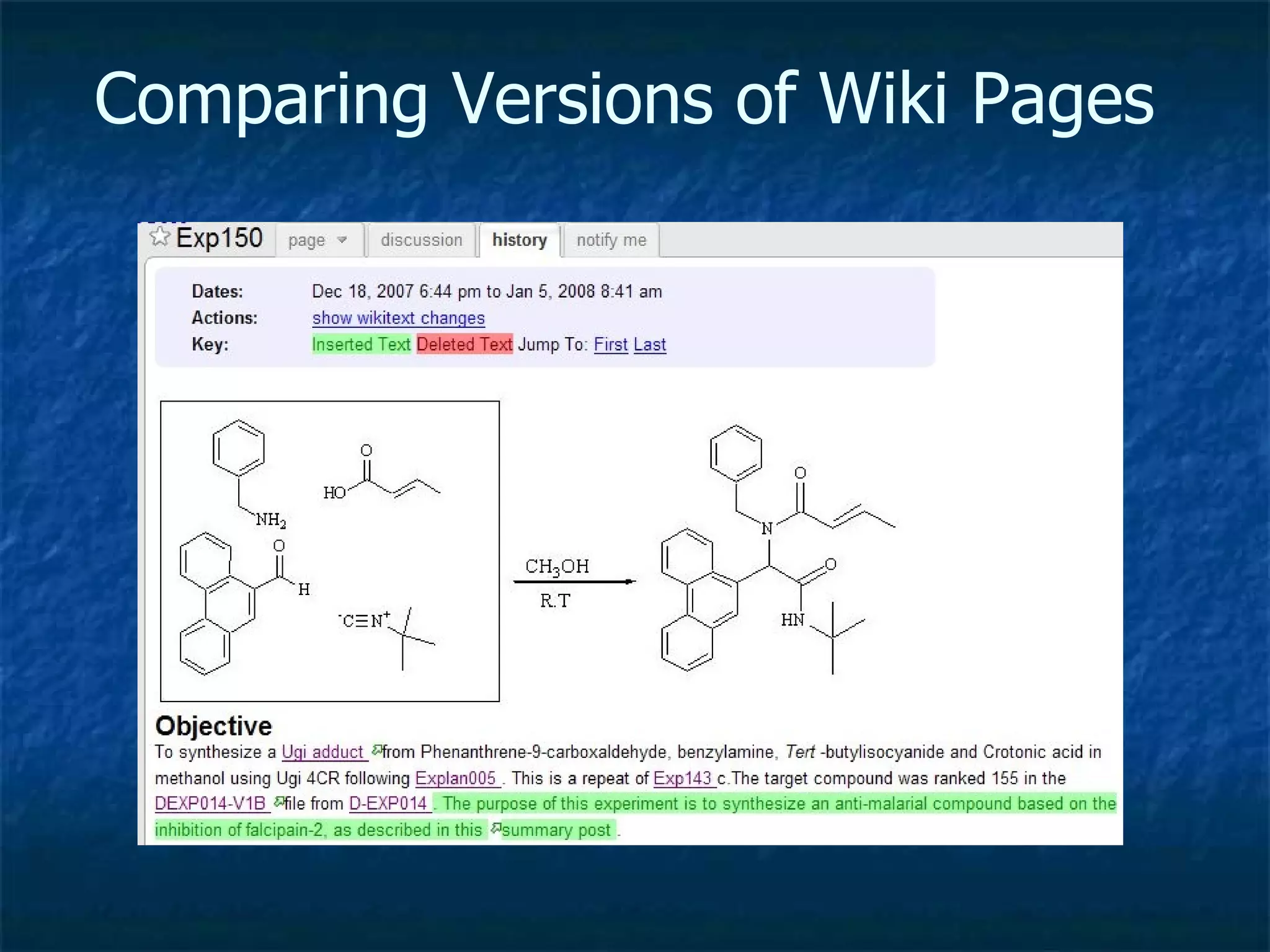
Task: Click the Actions: label
Action: (224, 318)
